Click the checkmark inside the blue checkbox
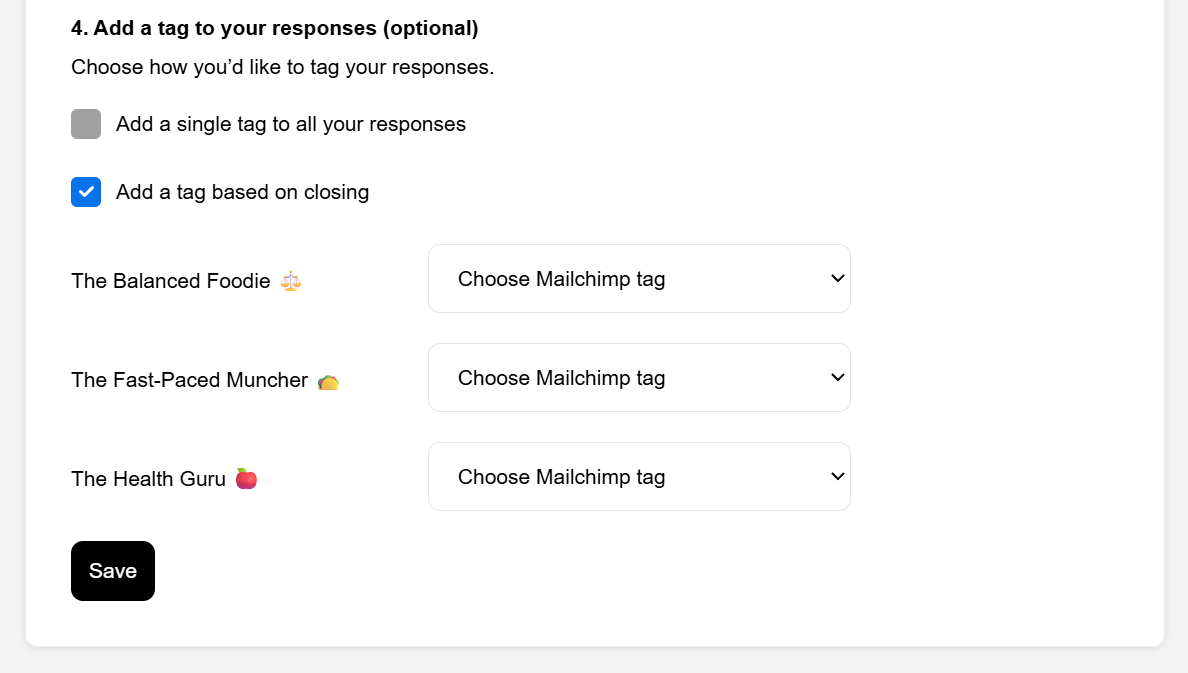This screenshot has width=1188, height=673. [85, 191]
